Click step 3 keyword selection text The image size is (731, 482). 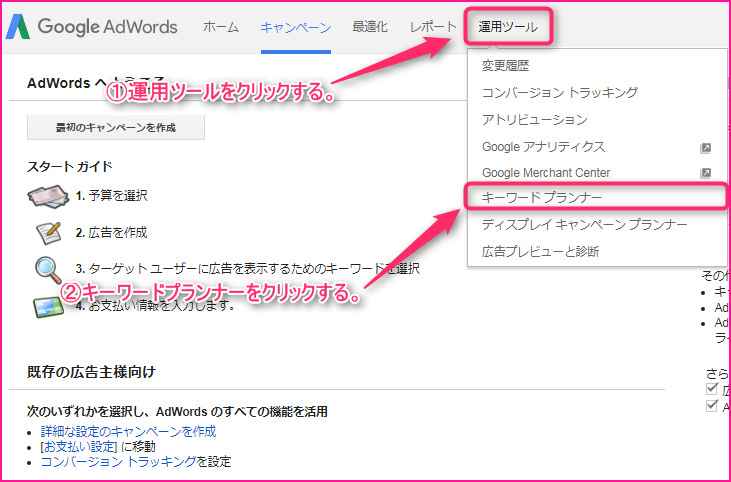coord(248,269)
